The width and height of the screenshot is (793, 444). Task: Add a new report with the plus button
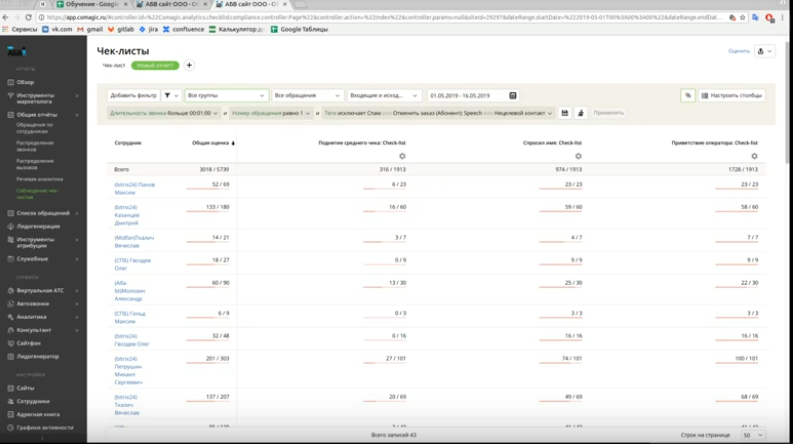(189, 65)
